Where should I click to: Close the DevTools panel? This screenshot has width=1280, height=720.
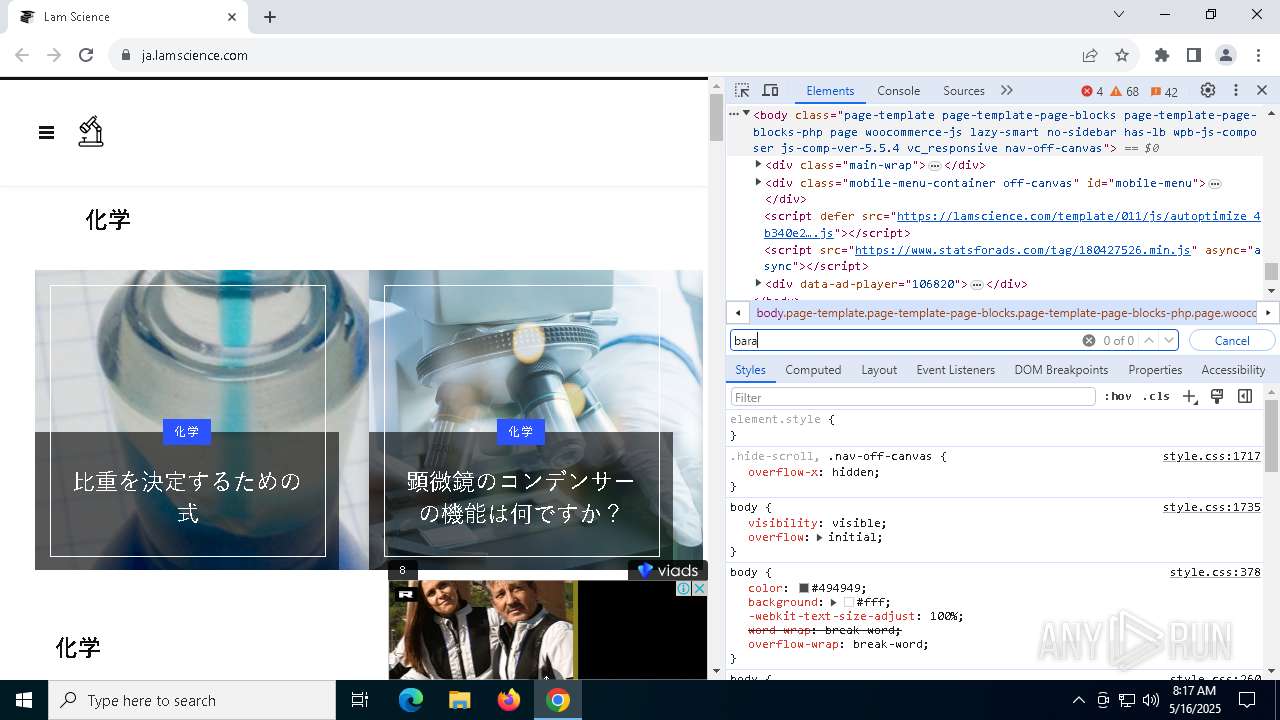click(x=1262, y=90)
